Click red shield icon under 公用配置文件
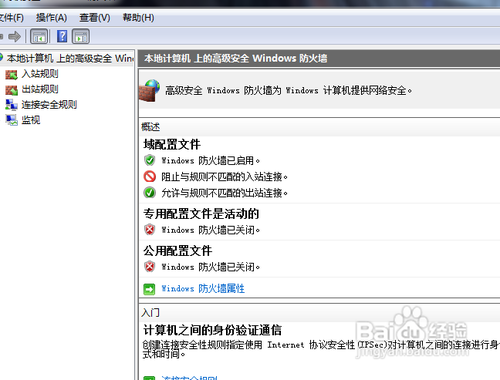Image resolution: width=500 pixels, height=380 pixels. coord(150,267)
